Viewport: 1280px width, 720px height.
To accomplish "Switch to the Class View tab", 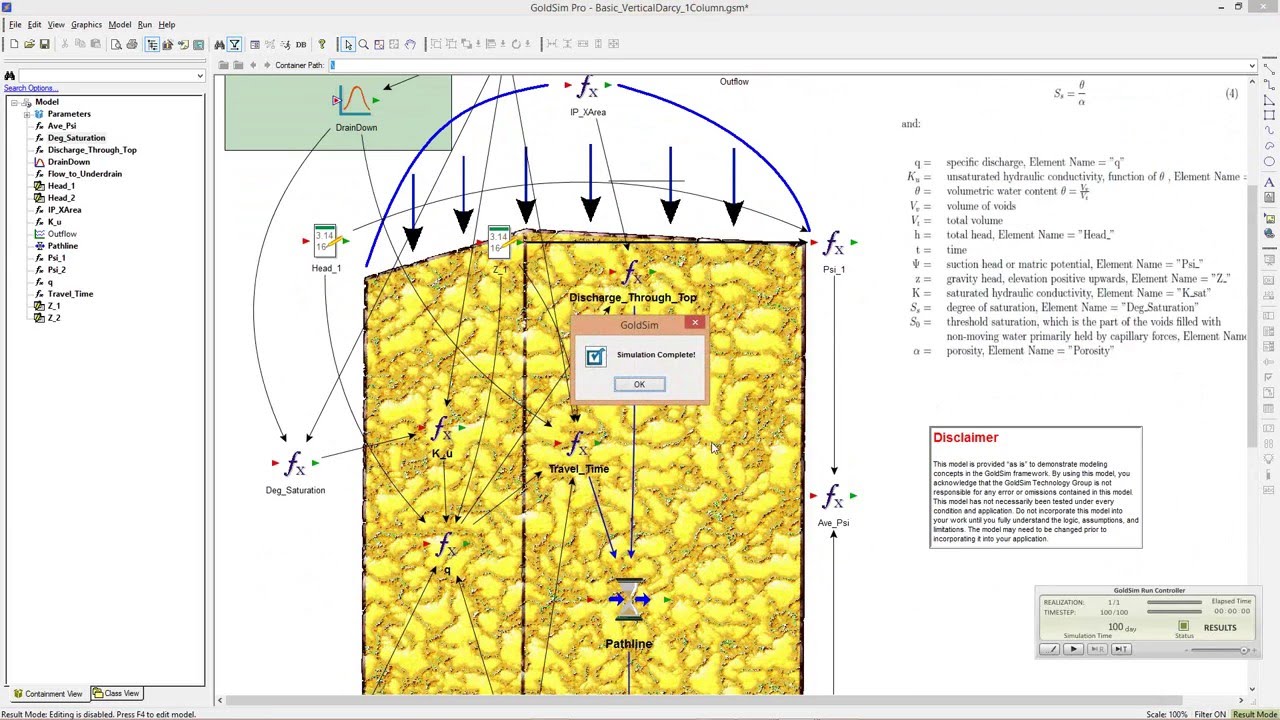I will pos(116,693).
